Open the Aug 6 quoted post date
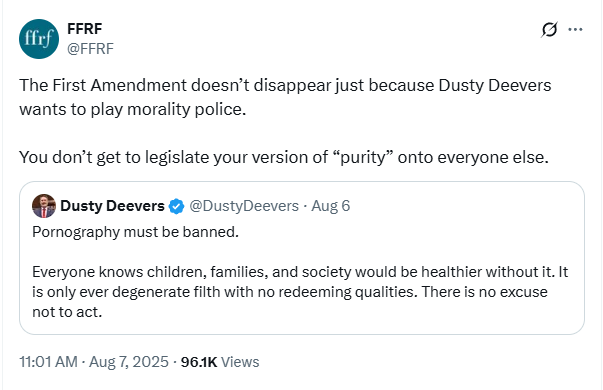The image size is (603, 390). (331, 206)
